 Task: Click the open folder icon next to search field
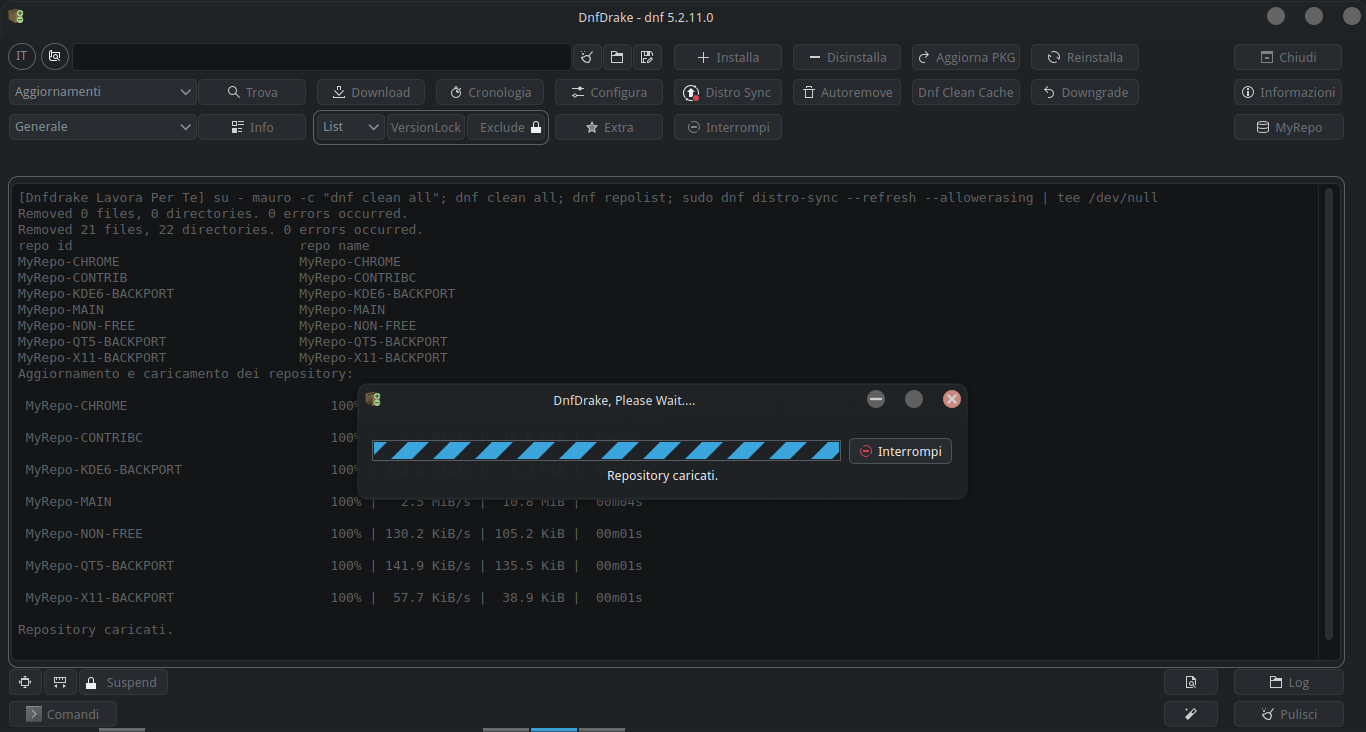pyautogui.click(x=617, y=57)
